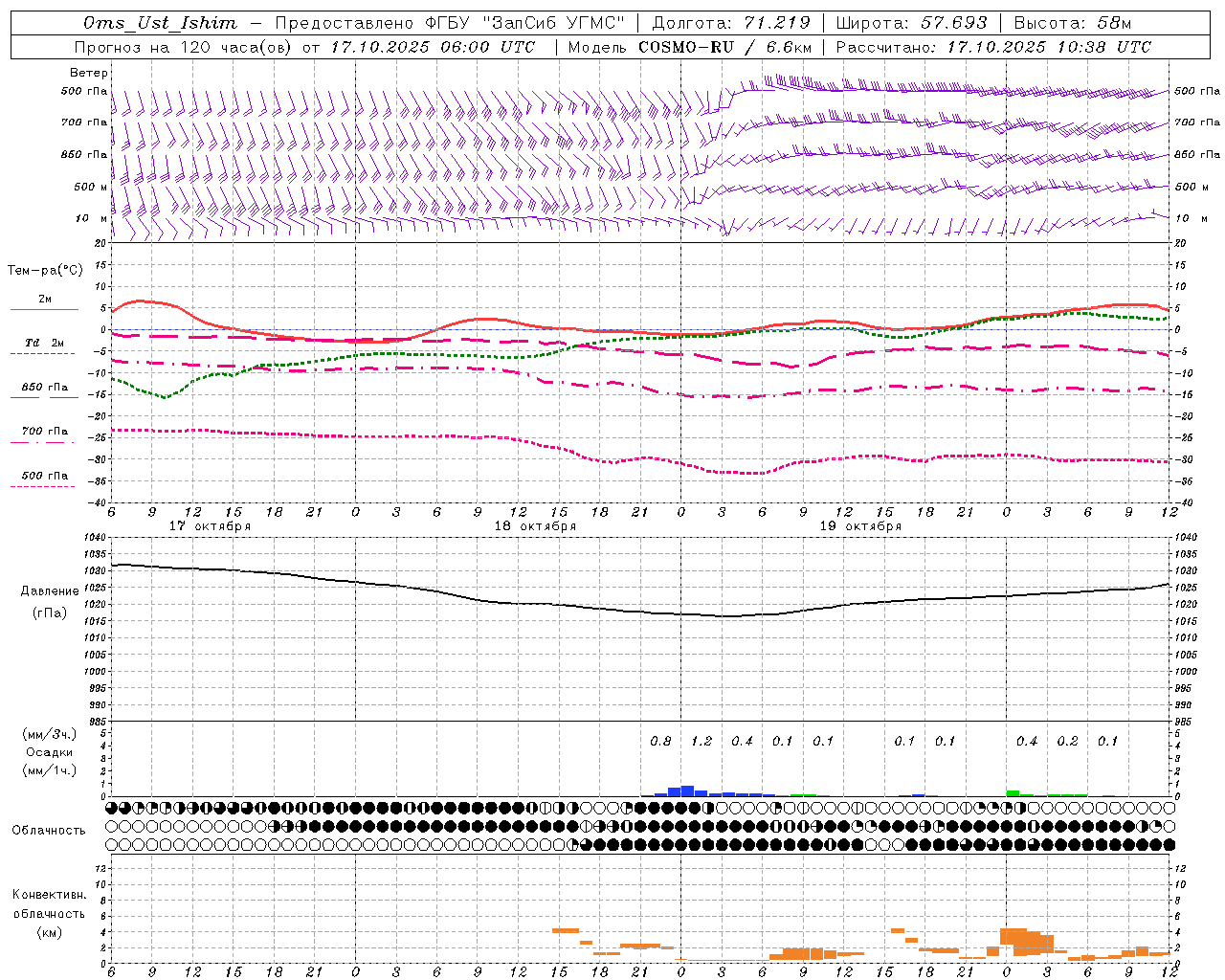
Task: Click the (км) convective height unit label
Action: coord(49,932)
